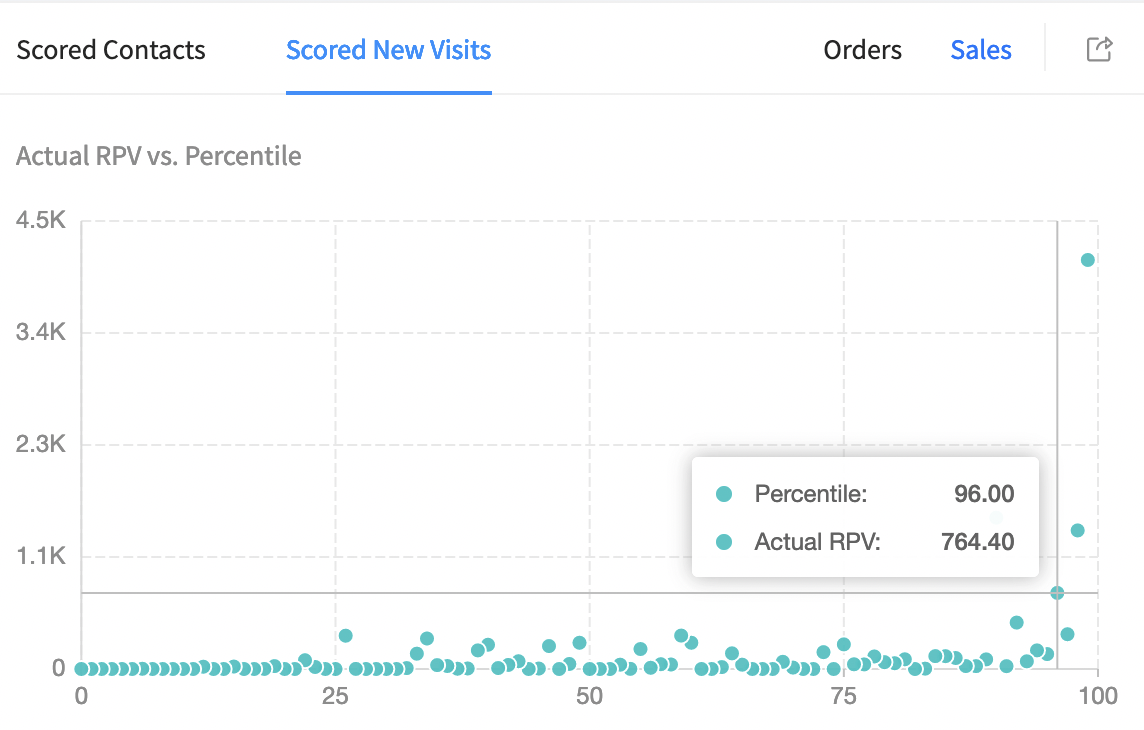Click the first data point at percentile 0

coord(82,669)
